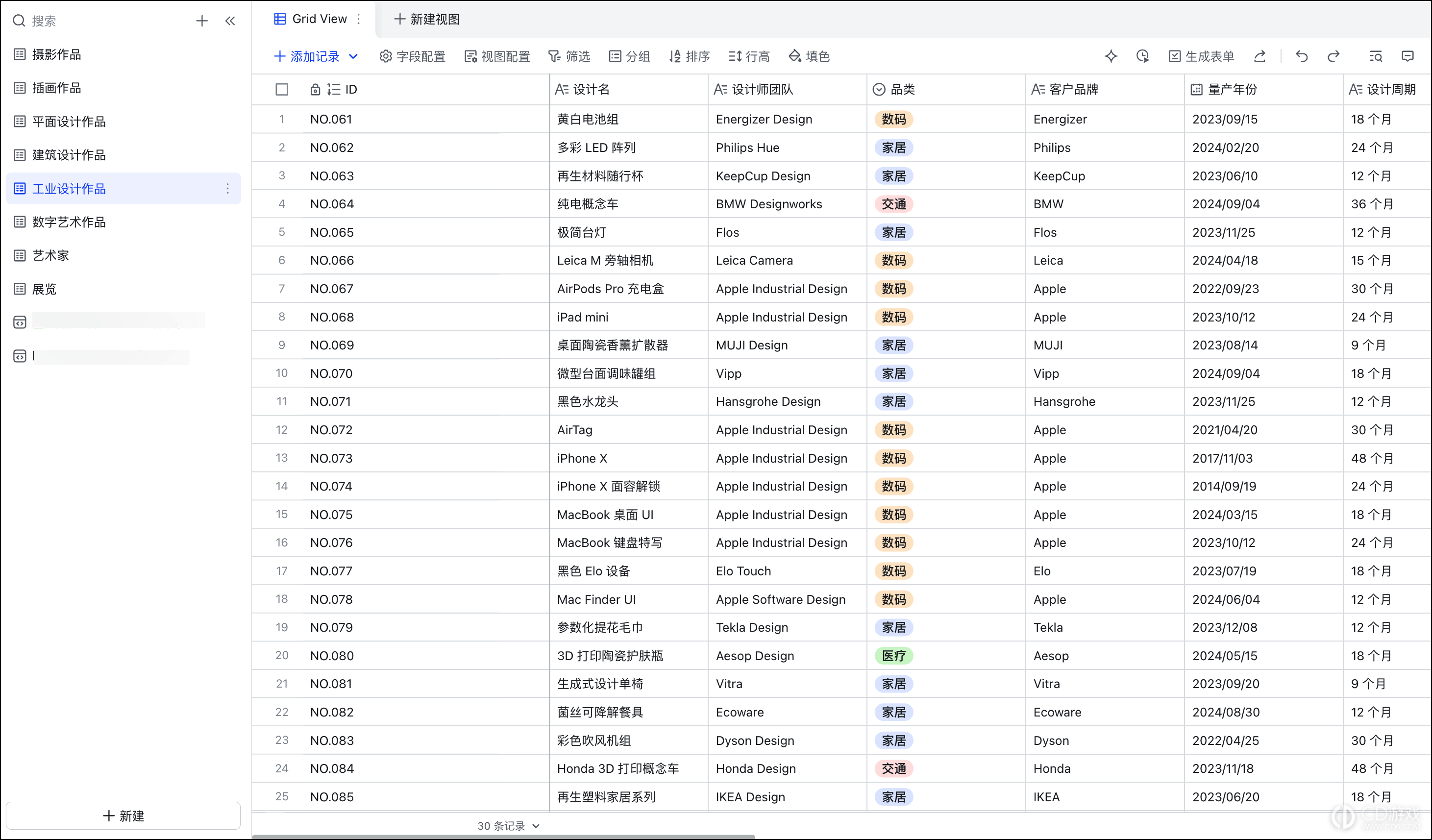This screenshot has width=1432, height=840.
Task: Select the cell Leica M 旁轴相机
Action: coord(628,260)
